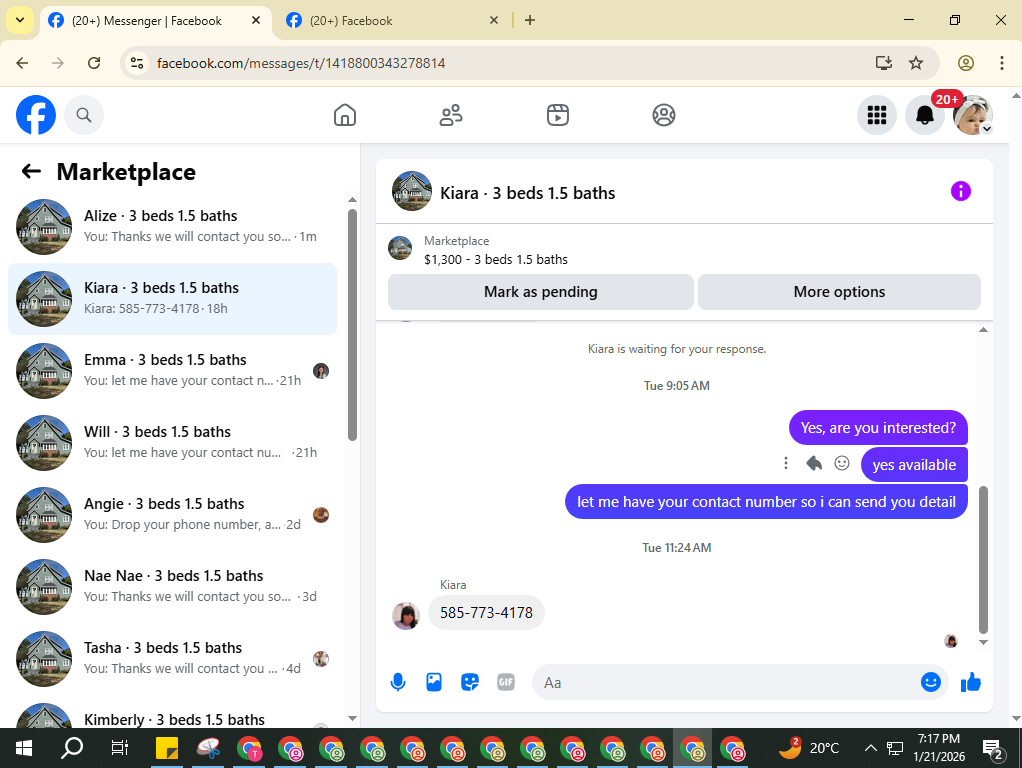Open the Groups icon in top navigation

(x=664, y=115)
